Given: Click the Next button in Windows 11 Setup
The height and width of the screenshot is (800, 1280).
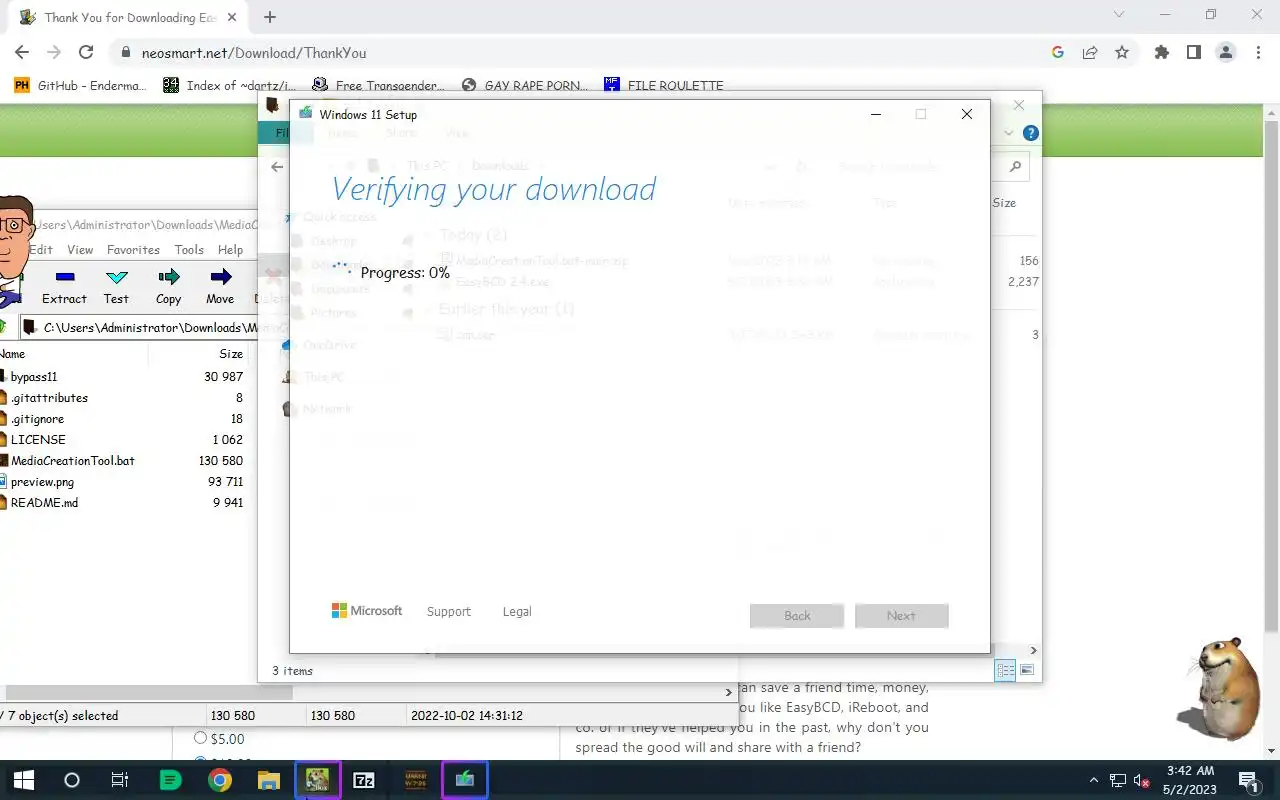Looking at the screenshot, I should pyautogui.click(x=901, y=615).
